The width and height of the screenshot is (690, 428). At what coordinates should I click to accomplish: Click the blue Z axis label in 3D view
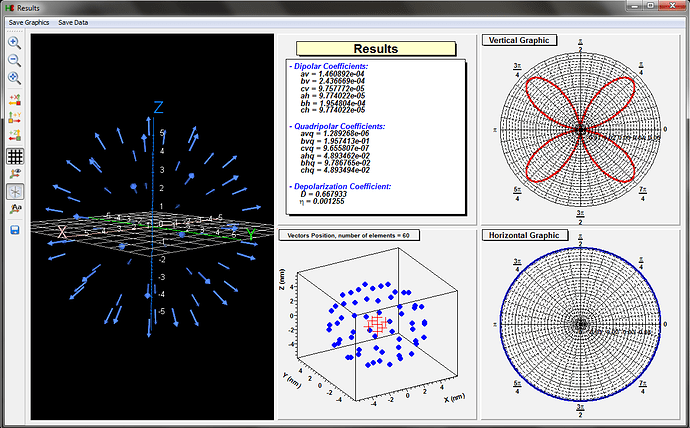pos(157,106)
